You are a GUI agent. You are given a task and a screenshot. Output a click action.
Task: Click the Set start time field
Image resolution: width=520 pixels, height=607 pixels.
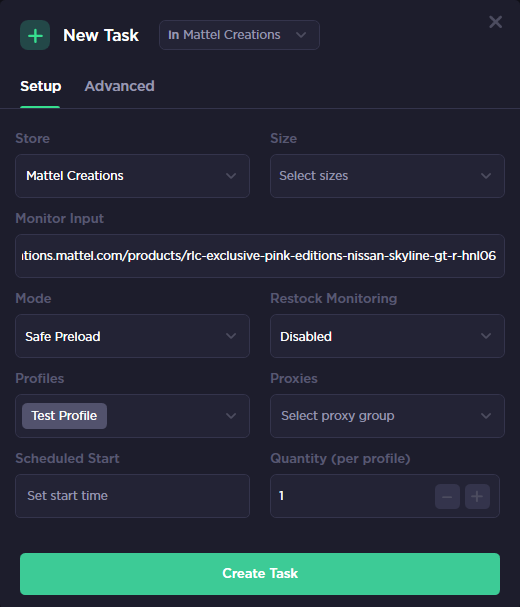pyautogui.click(x=132, y=496)
